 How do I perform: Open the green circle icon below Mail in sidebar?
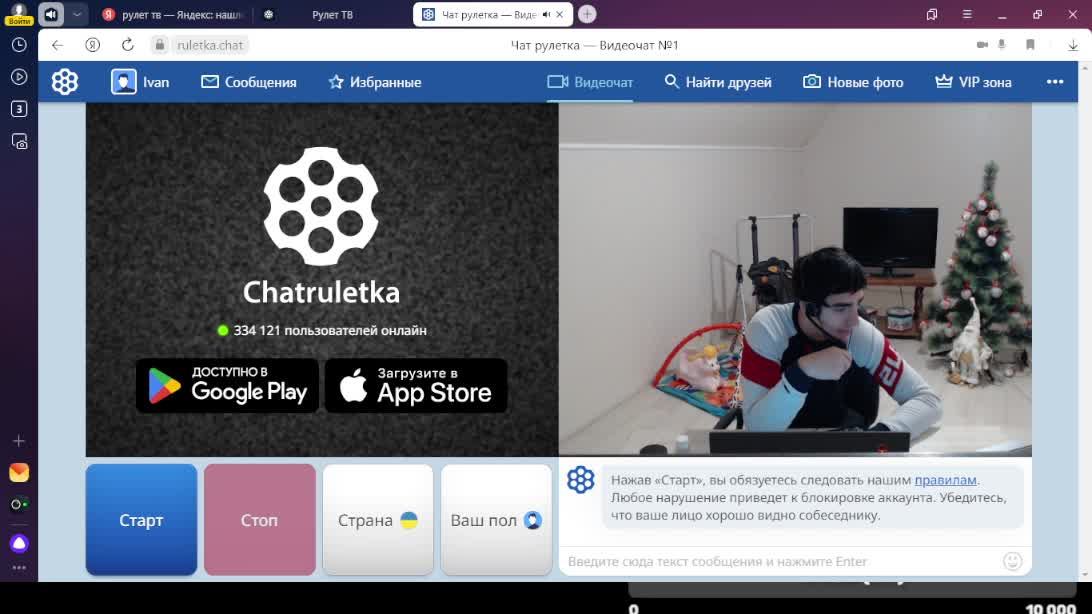19,505
